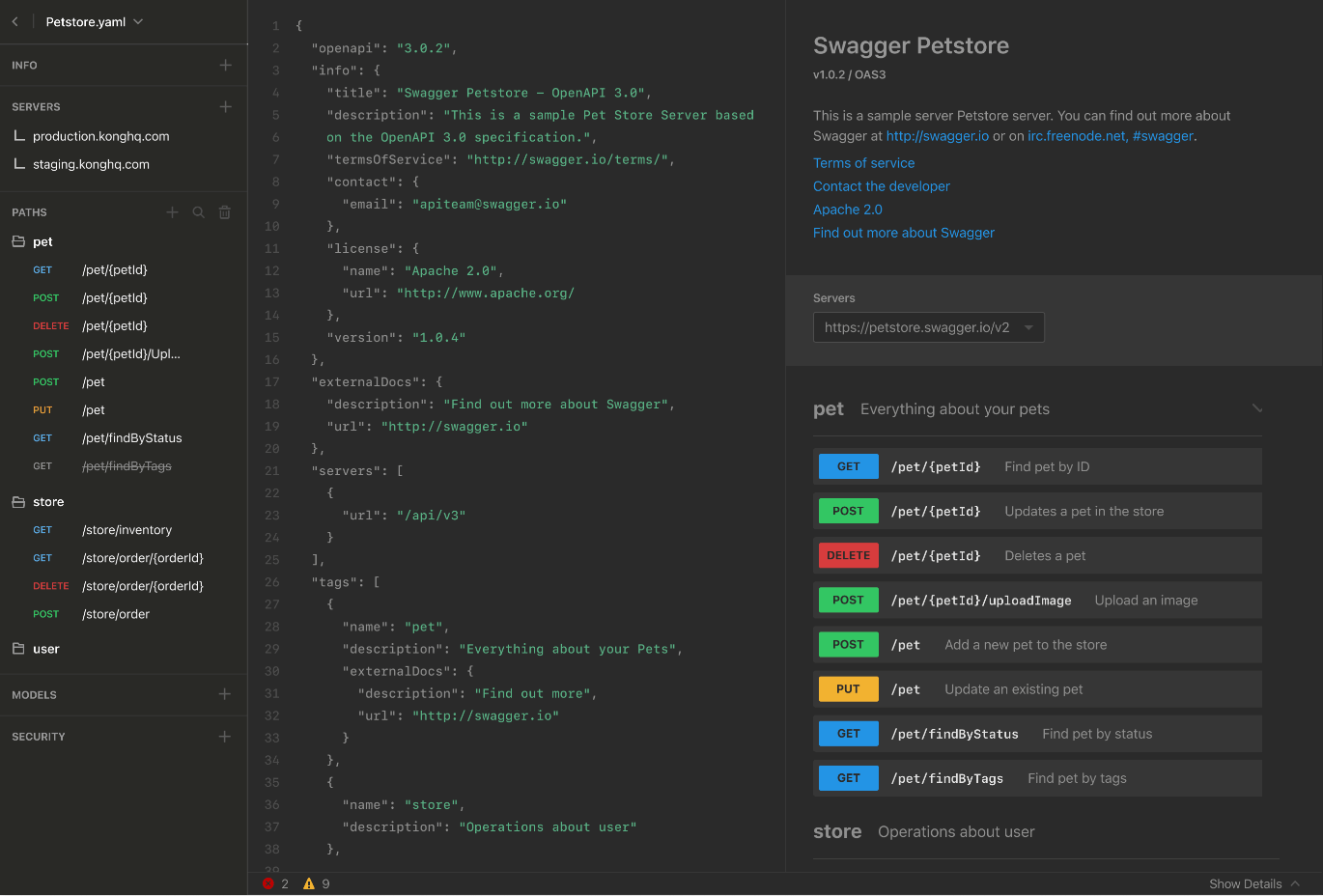Expand GET Find pet by status operation

pos(1037,733)
